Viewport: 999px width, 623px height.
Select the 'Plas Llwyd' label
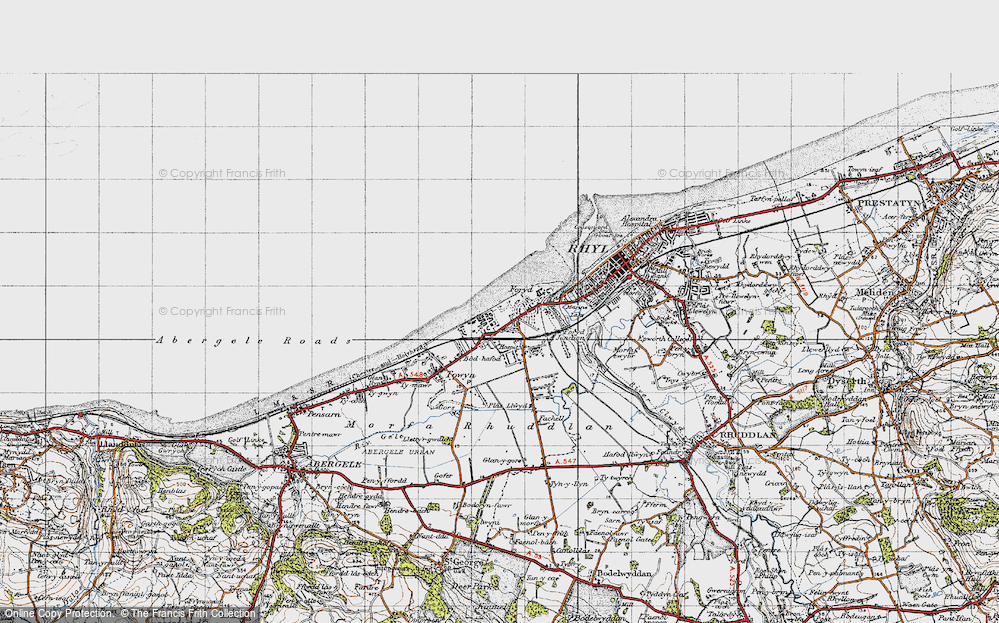point(508,405)
